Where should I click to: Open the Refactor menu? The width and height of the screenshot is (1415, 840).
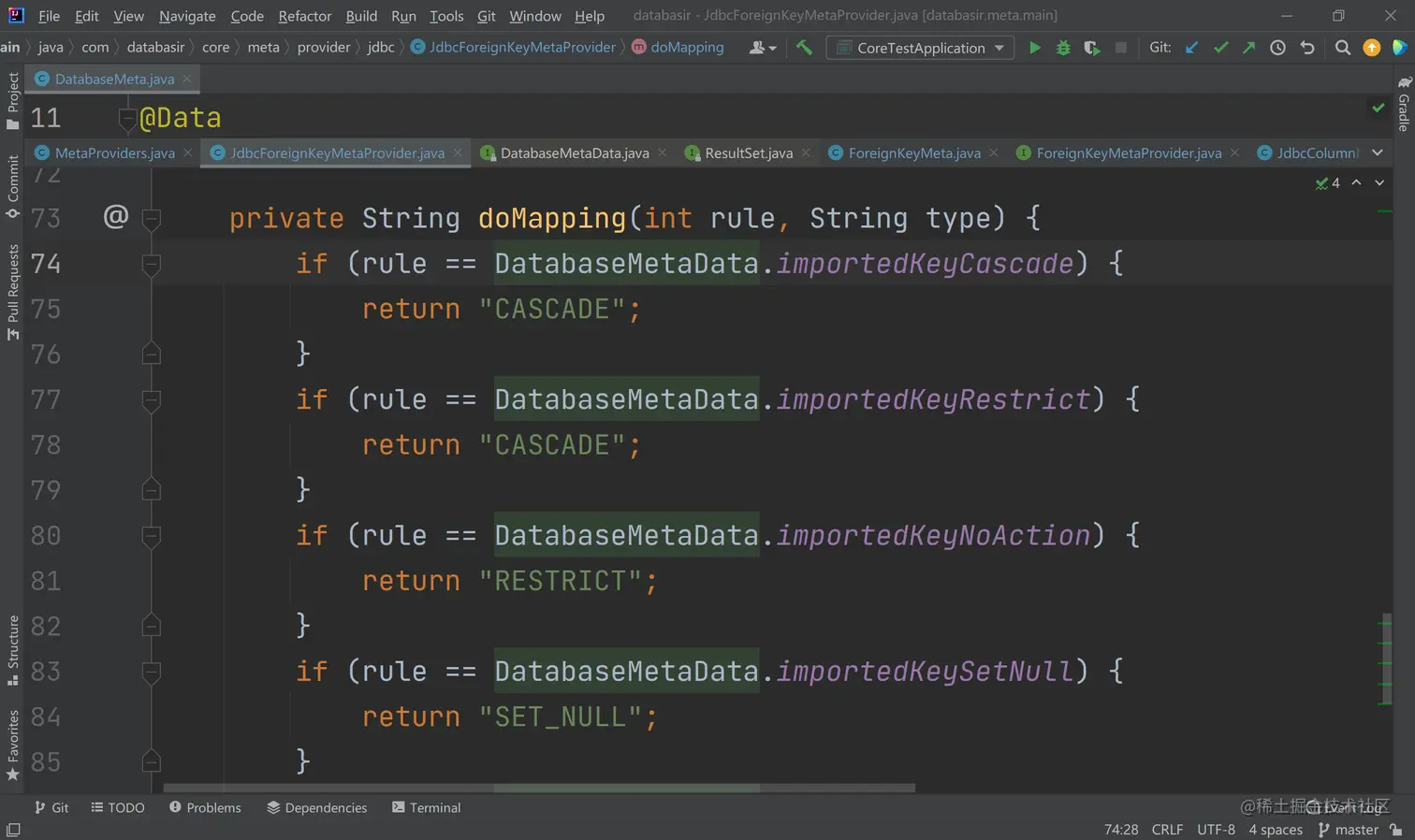click(305, 16)
